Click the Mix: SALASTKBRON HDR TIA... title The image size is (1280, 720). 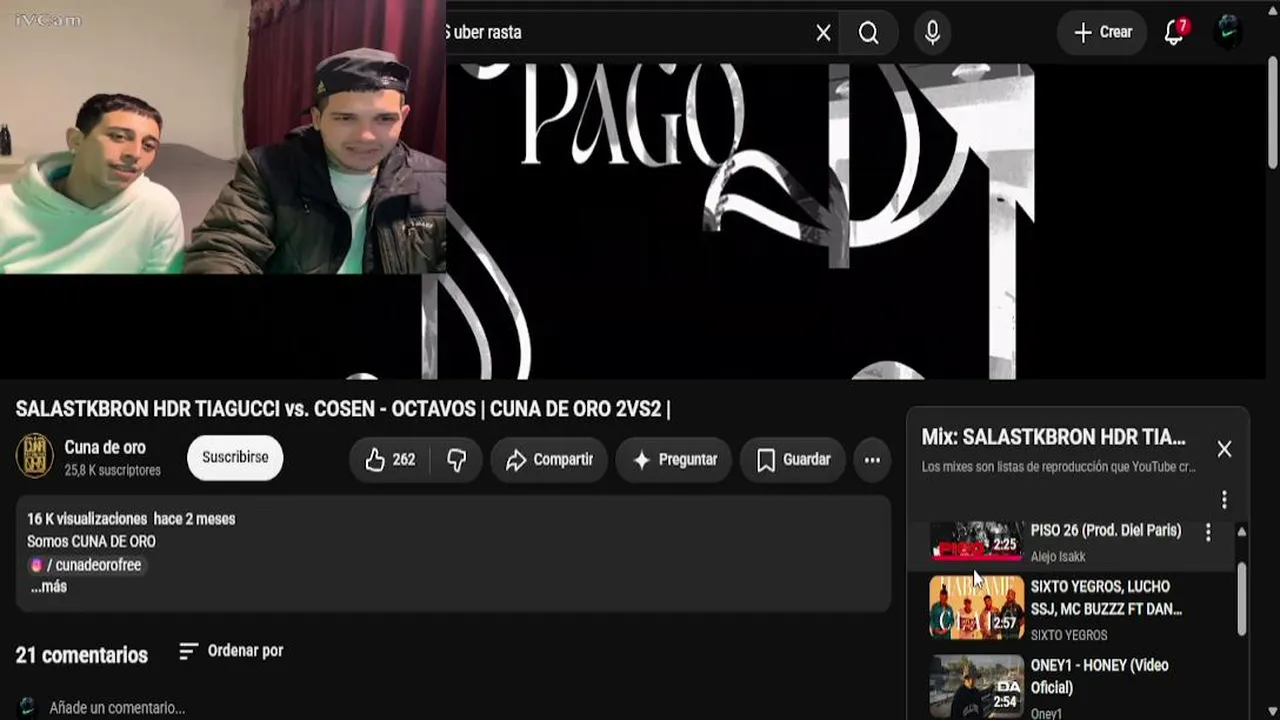(1053, 437)
